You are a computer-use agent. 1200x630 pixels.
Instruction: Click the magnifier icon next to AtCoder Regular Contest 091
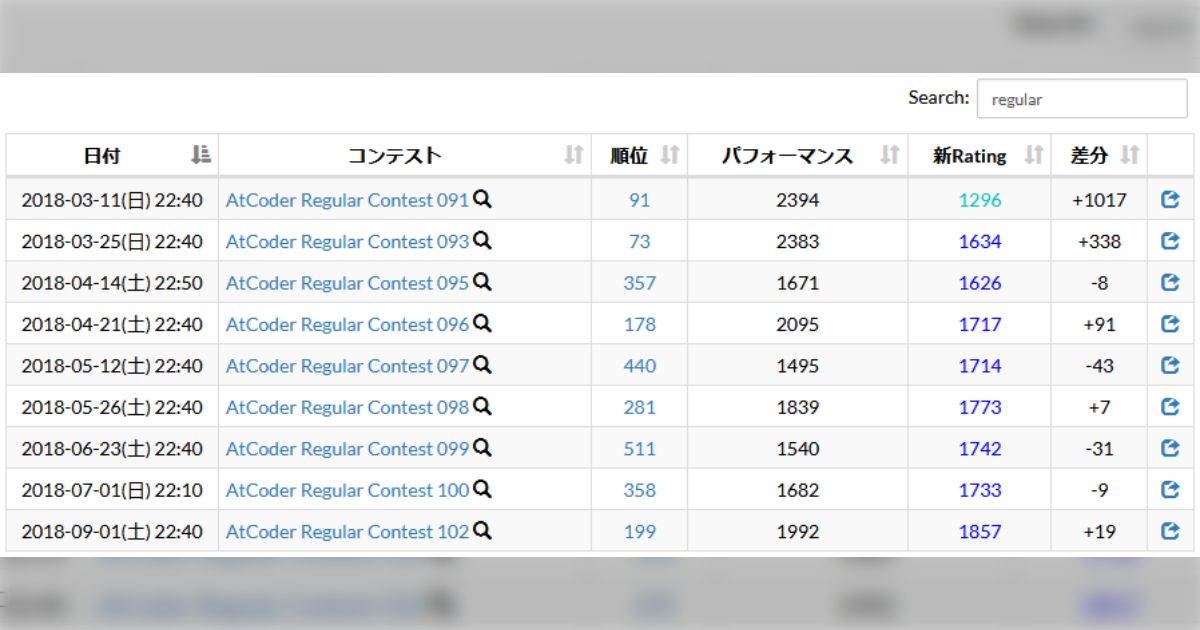pos(482,200)
